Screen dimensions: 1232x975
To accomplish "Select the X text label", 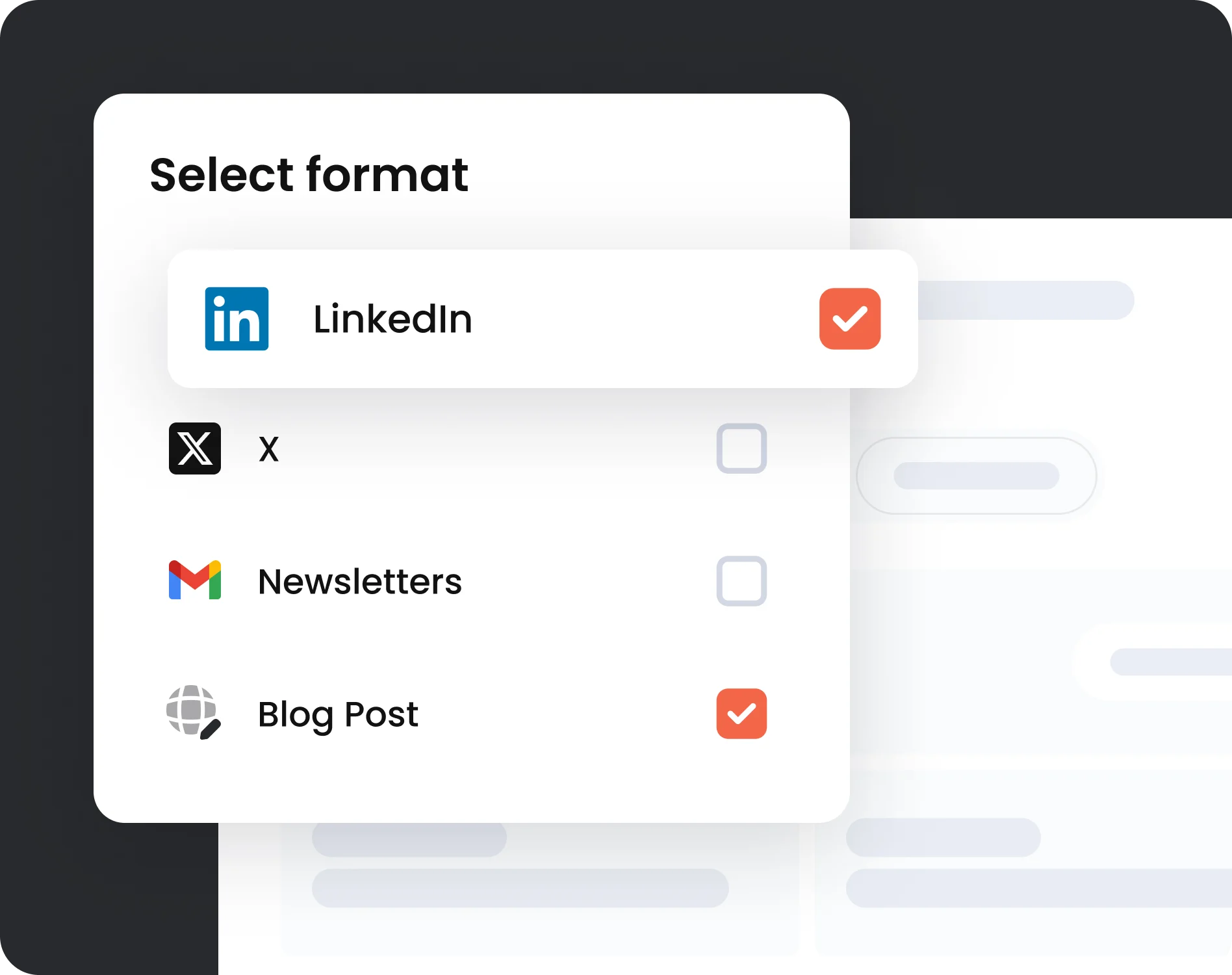I will [268, 449].
